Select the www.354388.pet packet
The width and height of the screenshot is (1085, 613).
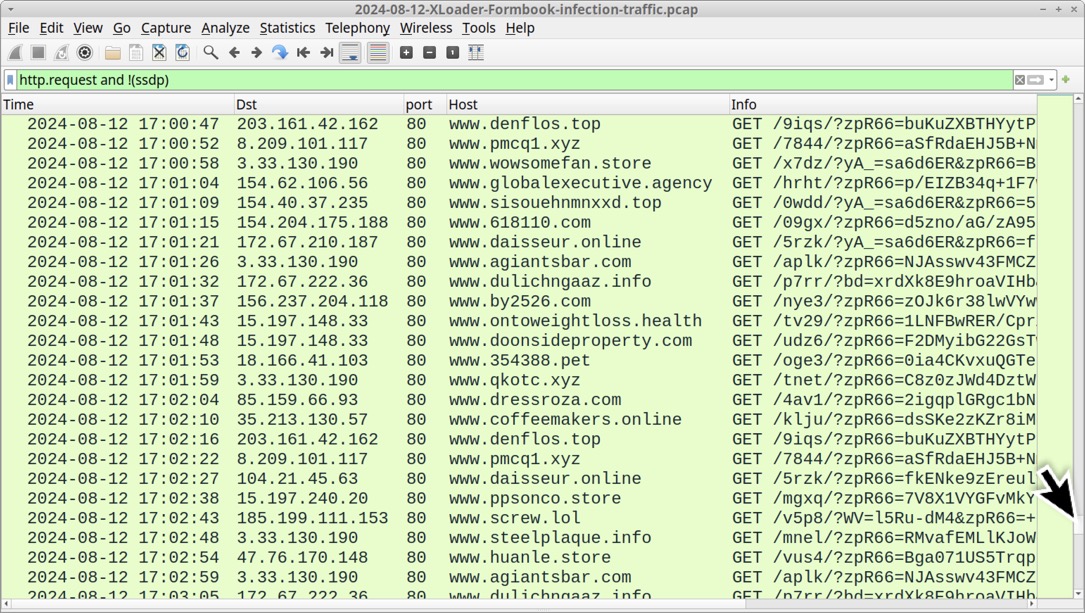(518, 360)
